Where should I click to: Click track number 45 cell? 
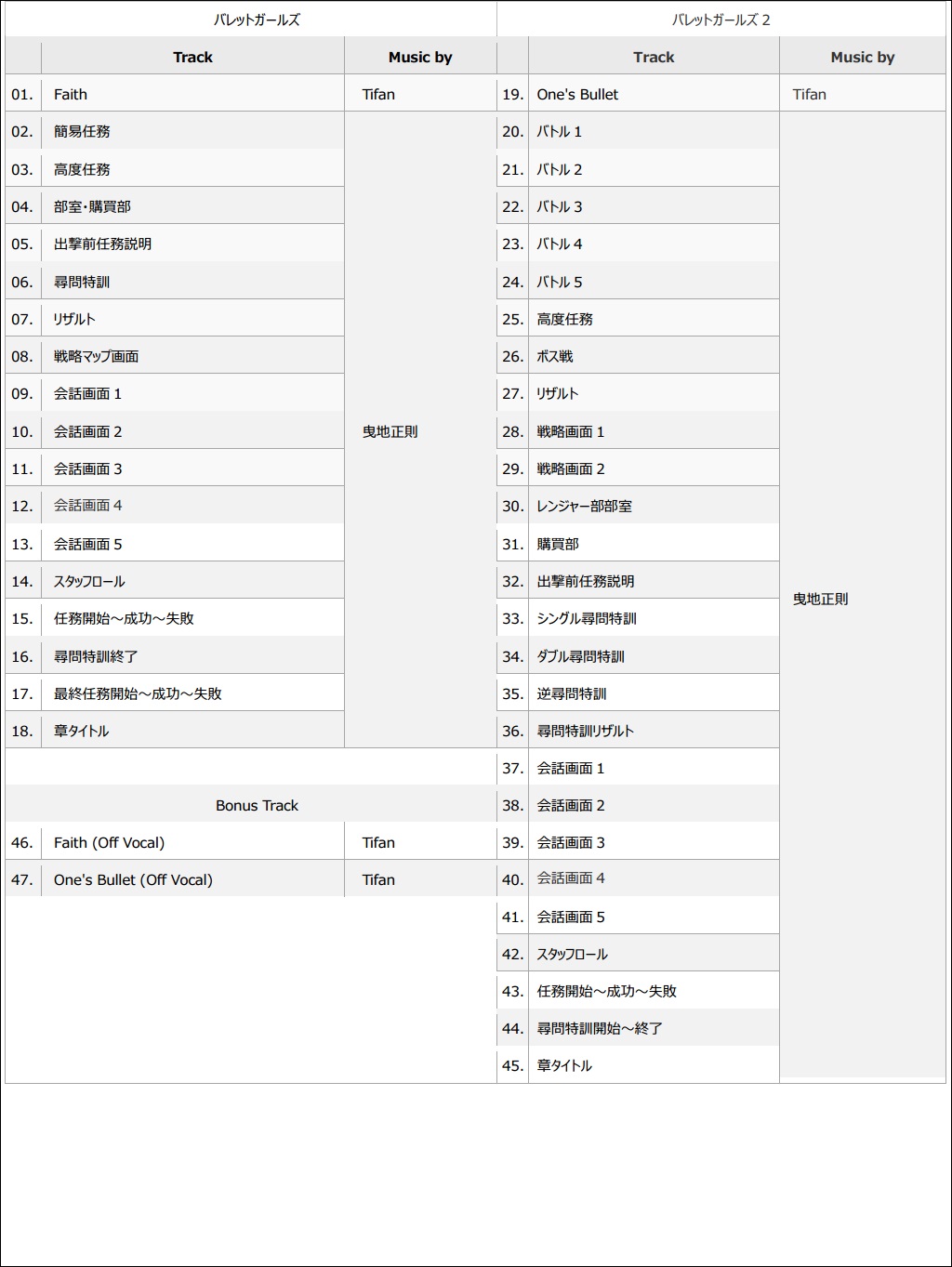click(x=512, y=1065)
